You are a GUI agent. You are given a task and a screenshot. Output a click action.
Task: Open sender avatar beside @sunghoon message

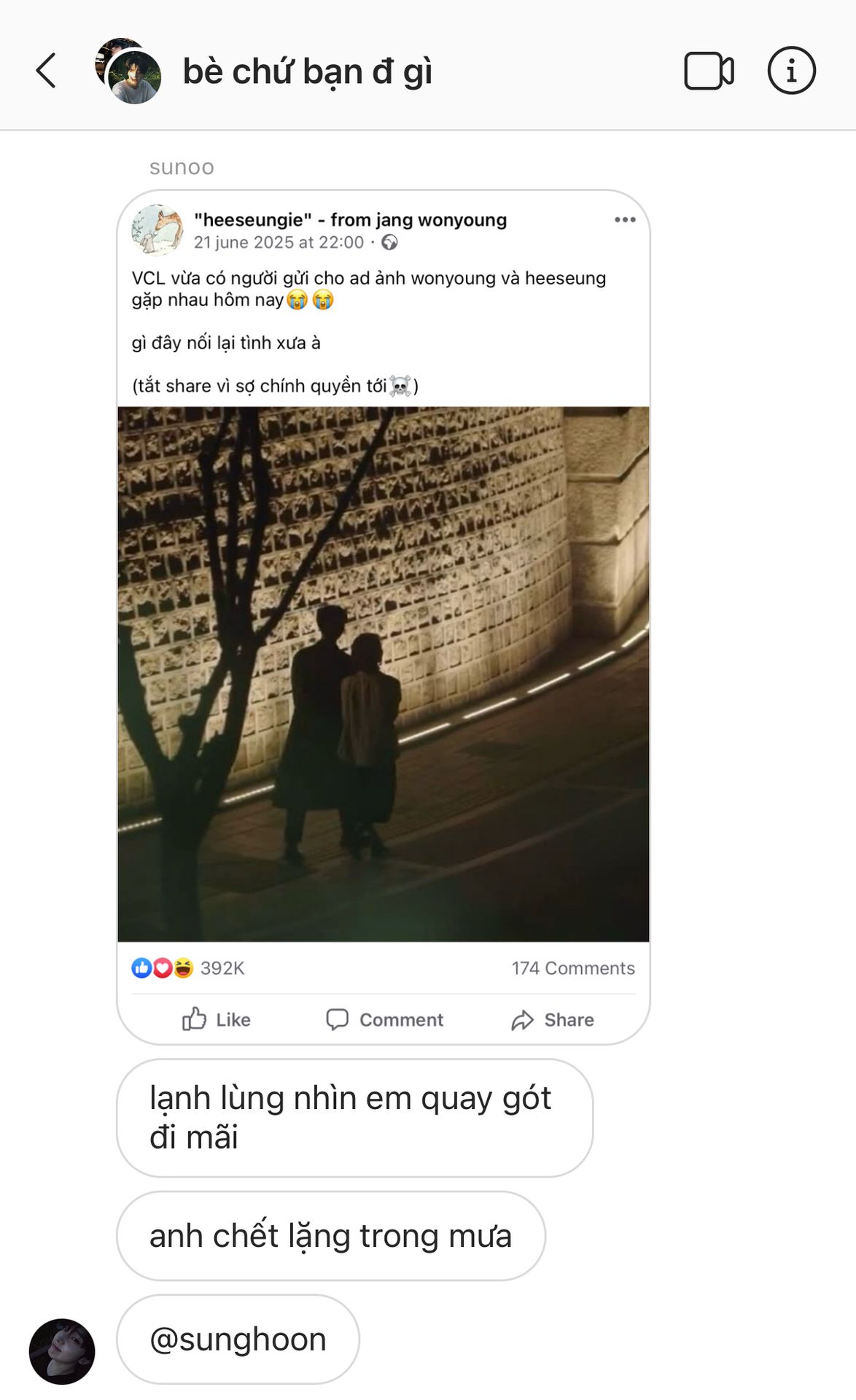point(62,1351)
